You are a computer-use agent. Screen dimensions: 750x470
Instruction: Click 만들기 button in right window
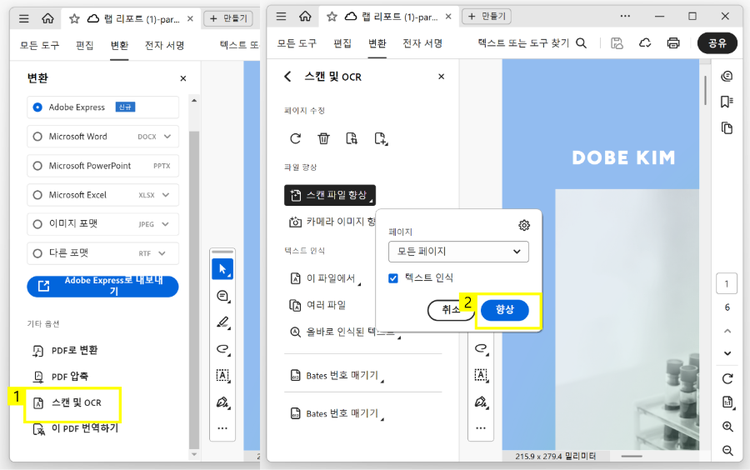click(486, 16)
